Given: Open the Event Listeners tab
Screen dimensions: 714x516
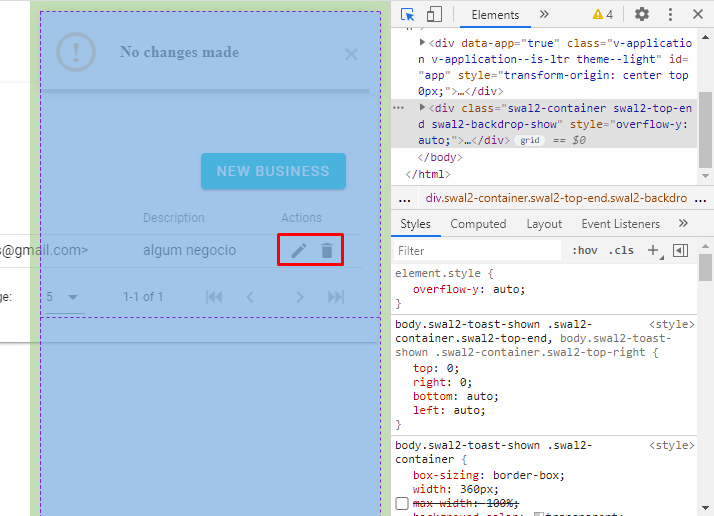Looking at the screenshot, I should 621,224.
